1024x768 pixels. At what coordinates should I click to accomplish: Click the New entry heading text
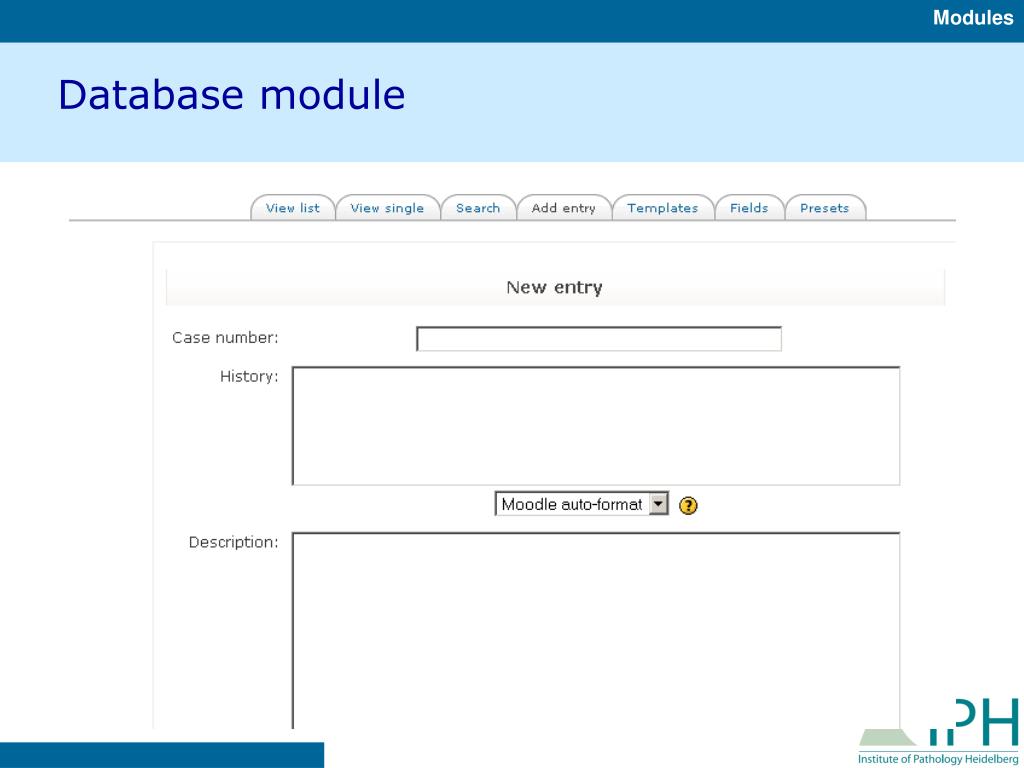pos(554,287)
